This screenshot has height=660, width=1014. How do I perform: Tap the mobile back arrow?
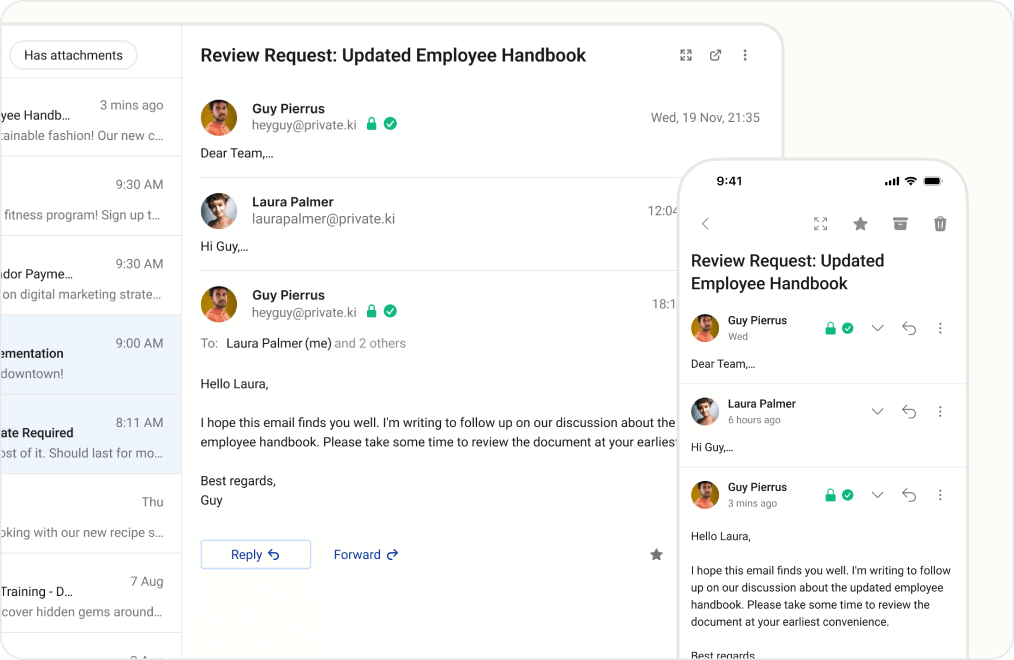(705, 224)
